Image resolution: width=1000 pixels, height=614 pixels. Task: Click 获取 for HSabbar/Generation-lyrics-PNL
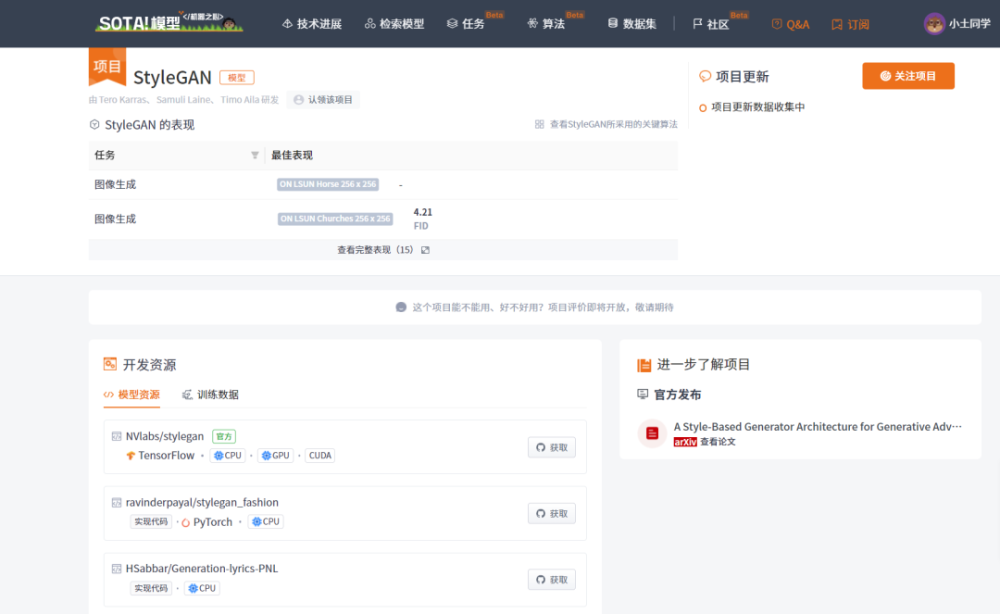552,580
